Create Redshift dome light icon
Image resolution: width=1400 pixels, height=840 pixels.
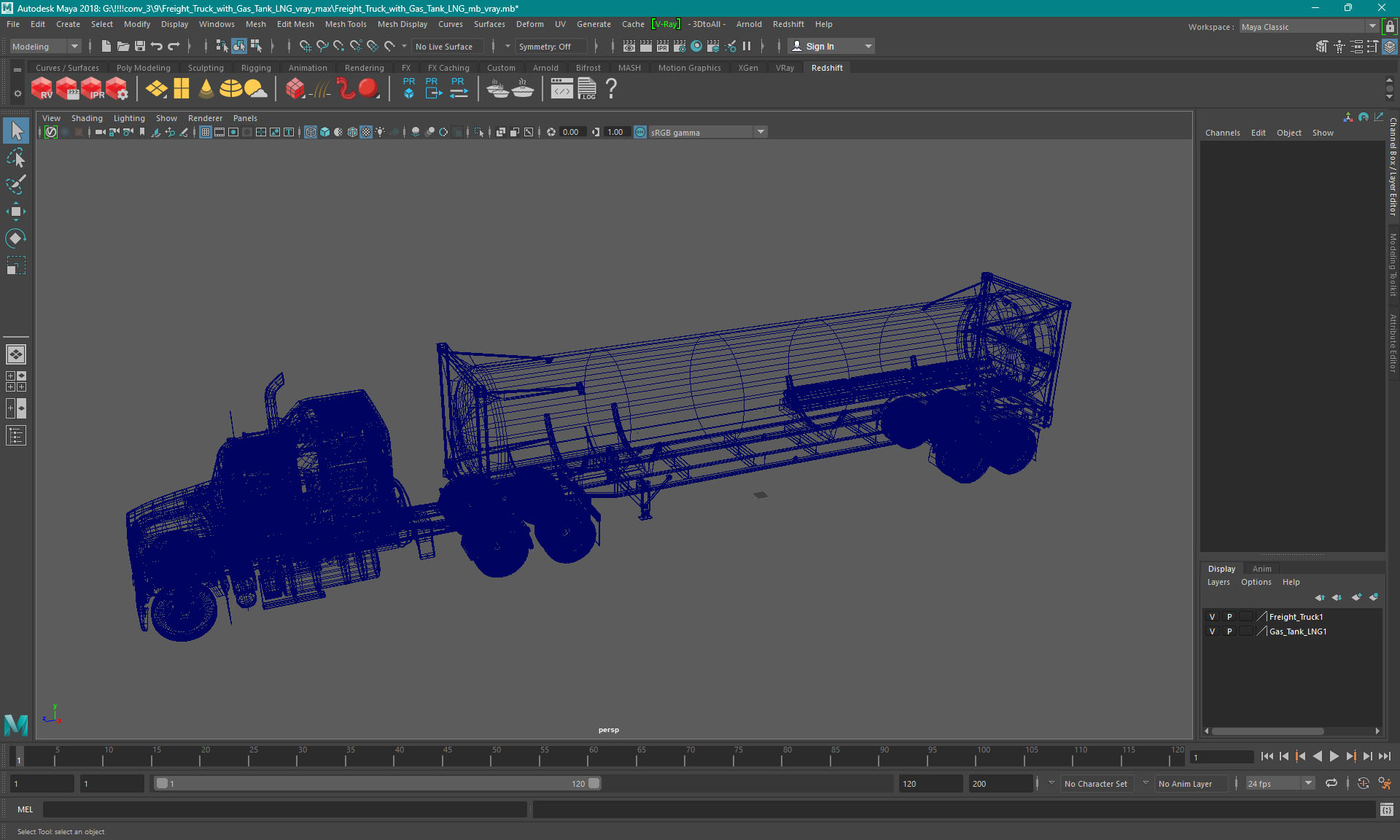click(x=231, y=89)
